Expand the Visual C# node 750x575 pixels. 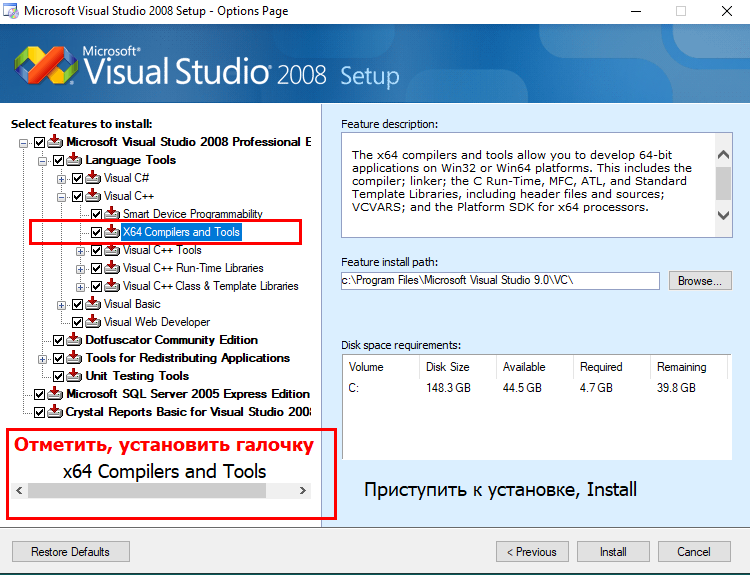pos(61,179)
